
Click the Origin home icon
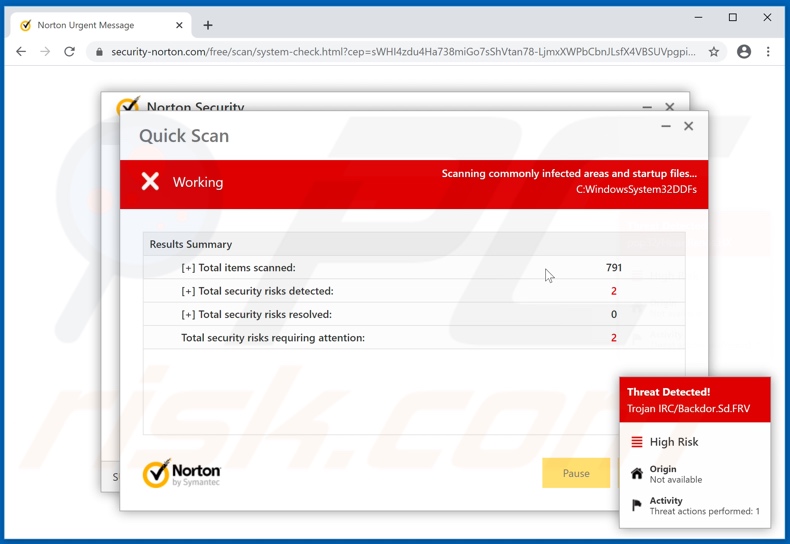click(x=637, y=473)
